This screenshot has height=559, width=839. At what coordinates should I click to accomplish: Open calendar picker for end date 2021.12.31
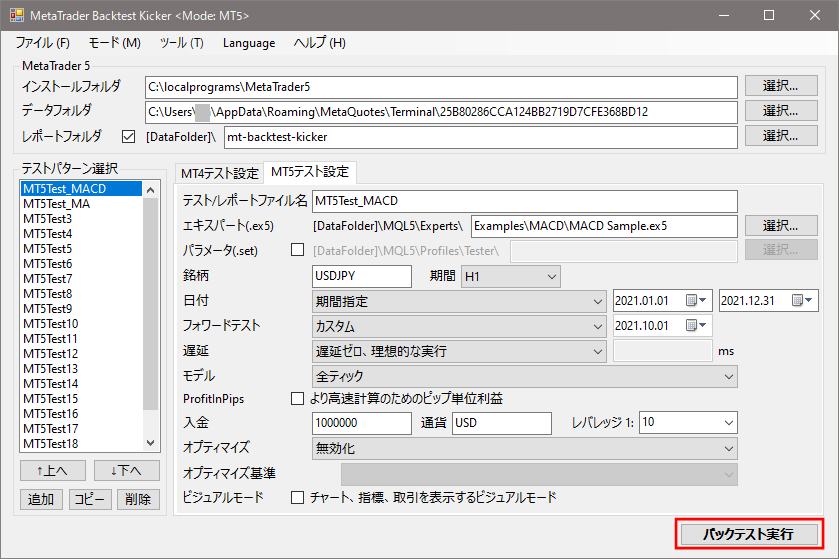tap(802, 301)
